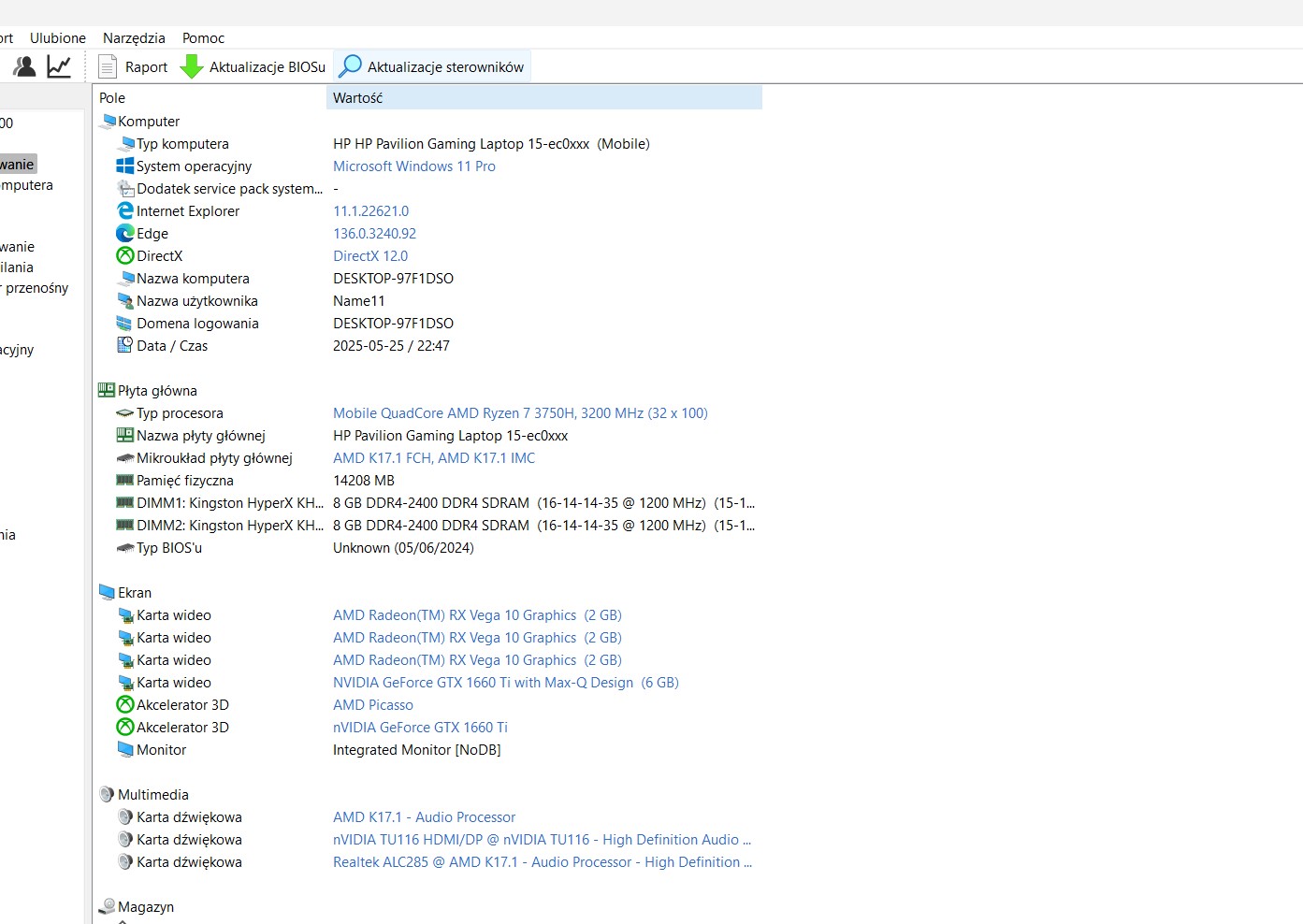
Task: Click the AMD Picasso Akcelerator 3D icon
Action: tap(125, 705)
